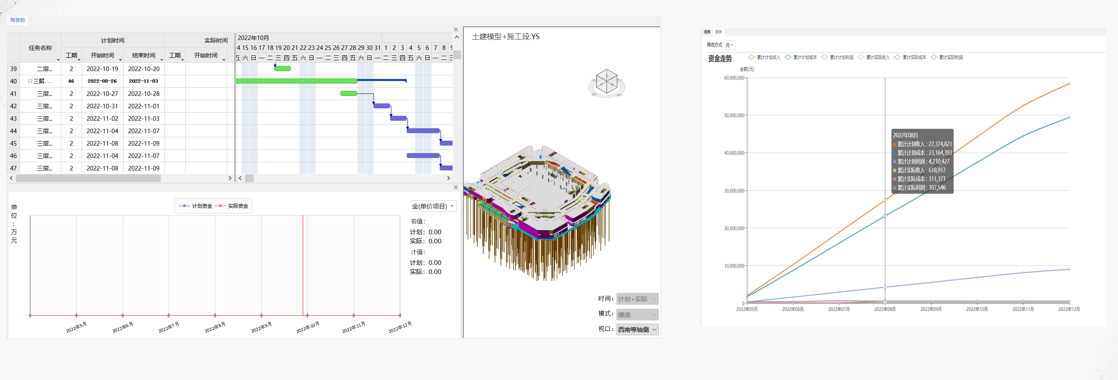Viewport: 1118px width, 380px height.
Task: Toggle the green 累计实际收入 legend series
Action: click(x=876, y=57)
